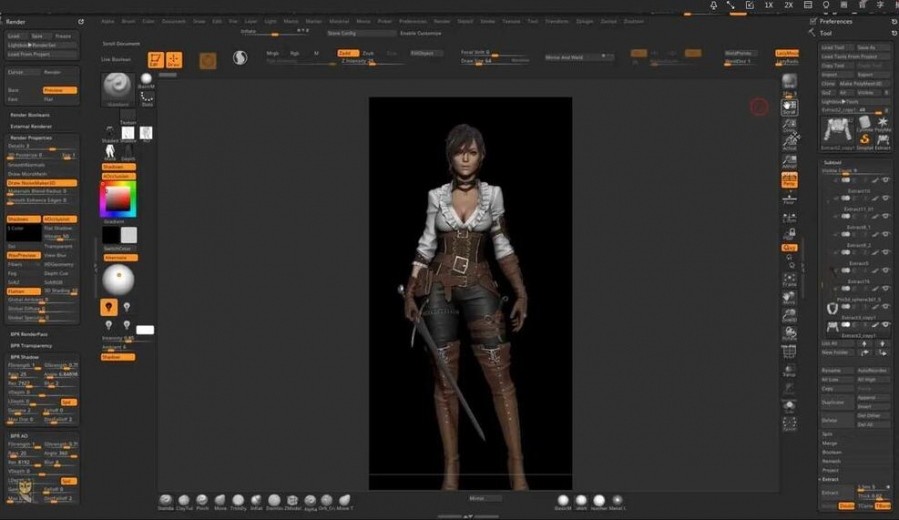The height and width of the screenshot is (520, 899).
Task: Open the Dots stroke type icon
Action: [x=147, y=98]
